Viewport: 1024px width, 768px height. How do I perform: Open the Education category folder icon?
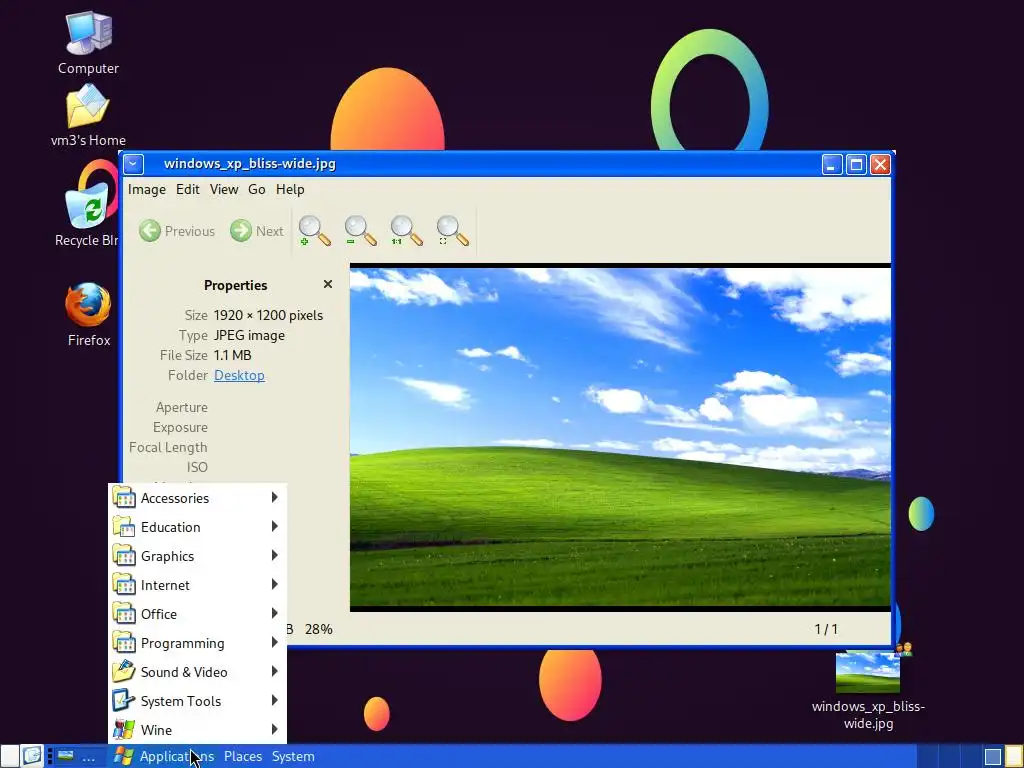[x=123, y=526]
